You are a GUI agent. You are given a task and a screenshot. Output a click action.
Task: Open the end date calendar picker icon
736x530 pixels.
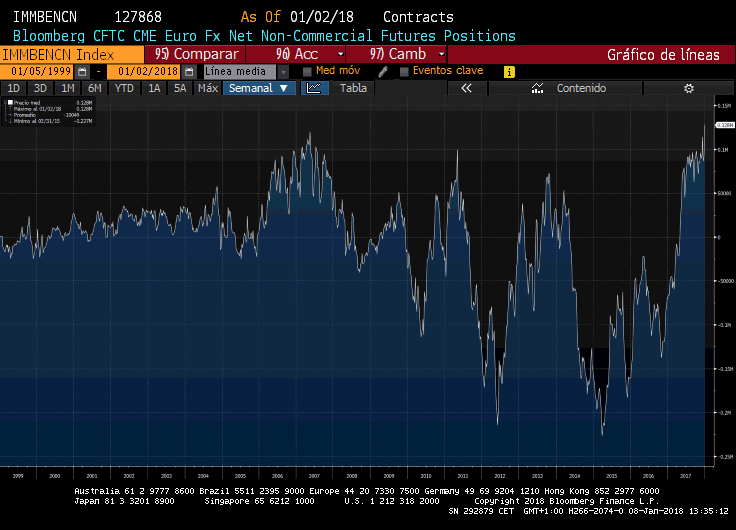coord(189,72)
